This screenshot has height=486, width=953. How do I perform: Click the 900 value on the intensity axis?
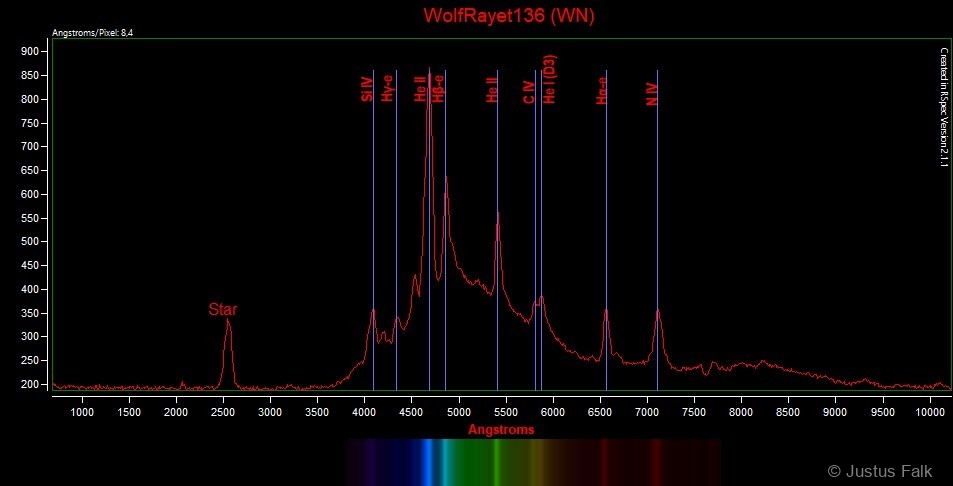click(x=30, y=52)
